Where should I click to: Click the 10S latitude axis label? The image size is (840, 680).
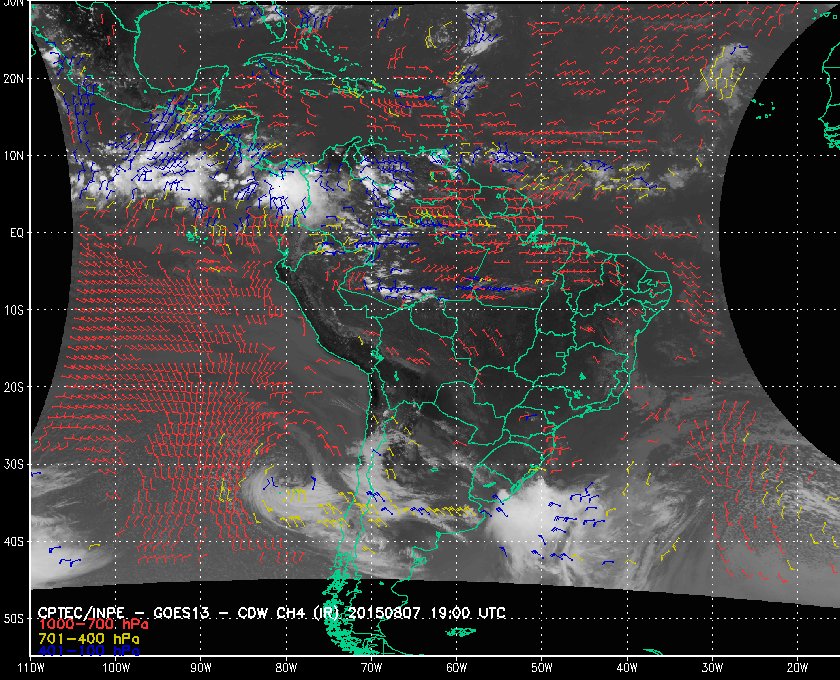click(14, 310)
